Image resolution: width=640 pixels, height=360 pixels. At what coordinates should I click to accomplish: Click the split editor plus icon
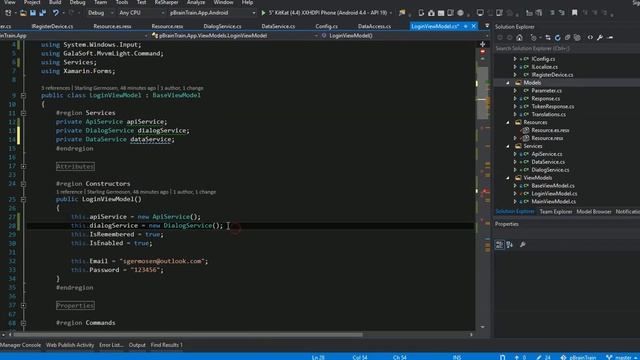coord(482,44)
